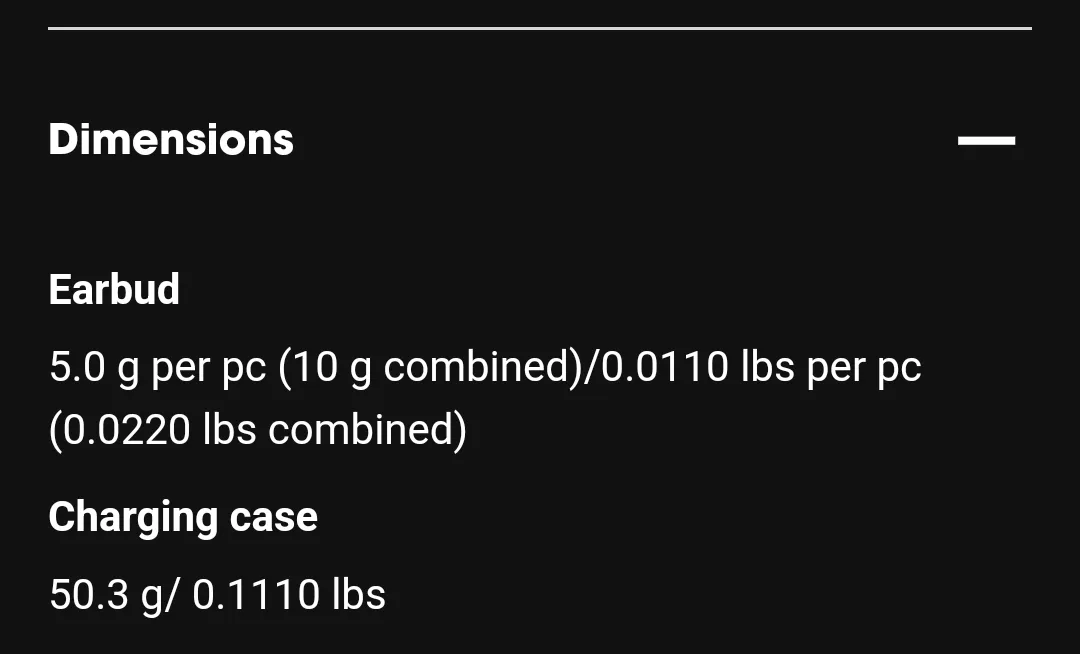This screenshot has height=654, width=1080.
Task: Select the Earbud label
Action: [114, 289]
